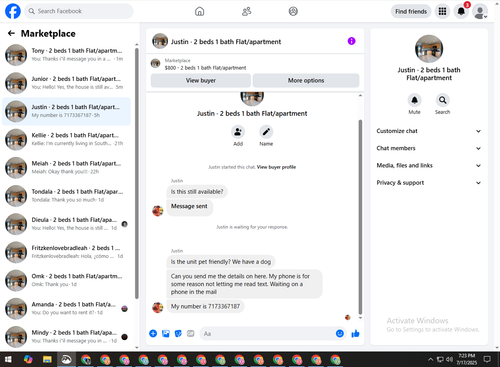Screen dimensions: 500x367
Task: Open the View buyer profile link
Action: click(276, 167)
